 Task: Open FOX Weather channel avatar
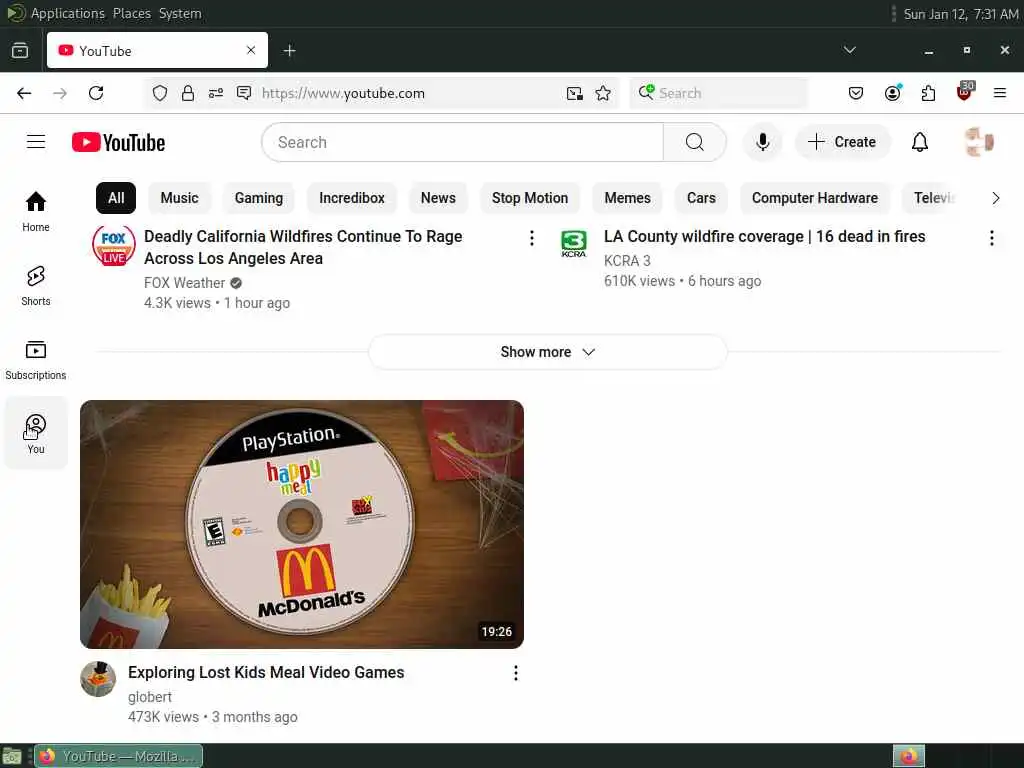click(114, 246)
